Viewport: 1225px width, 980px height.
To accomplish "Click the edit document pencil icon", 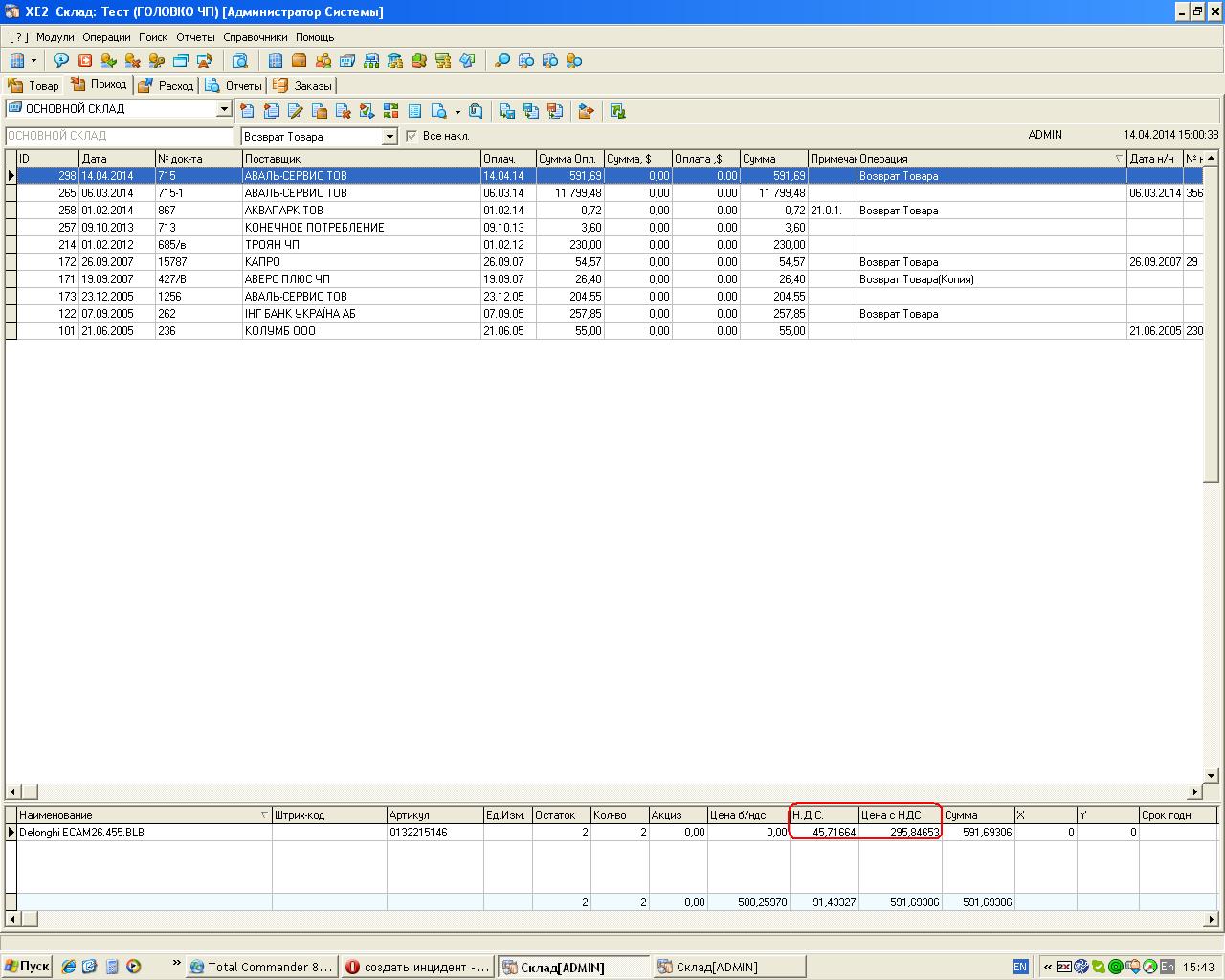I will point(296,111).
